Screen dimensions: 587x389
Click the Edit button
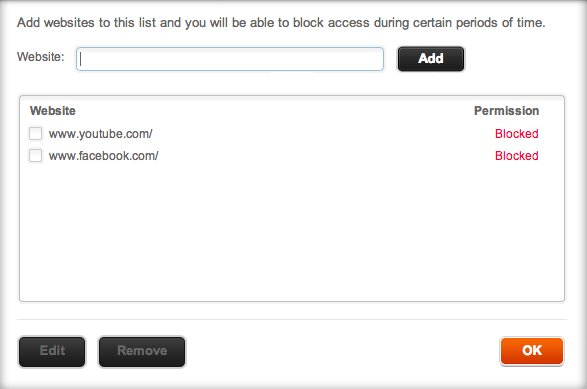tap(52, 352)
